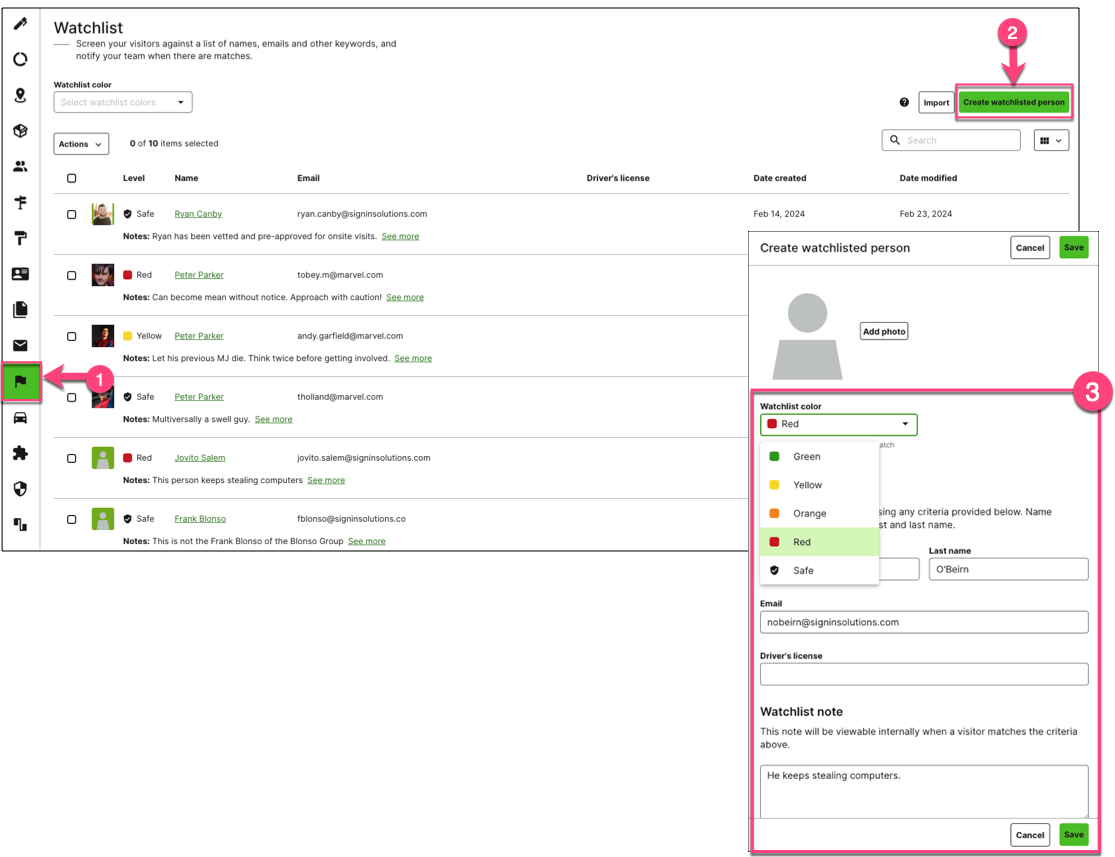Click the Create watchlisted person button

[1013, 102]
